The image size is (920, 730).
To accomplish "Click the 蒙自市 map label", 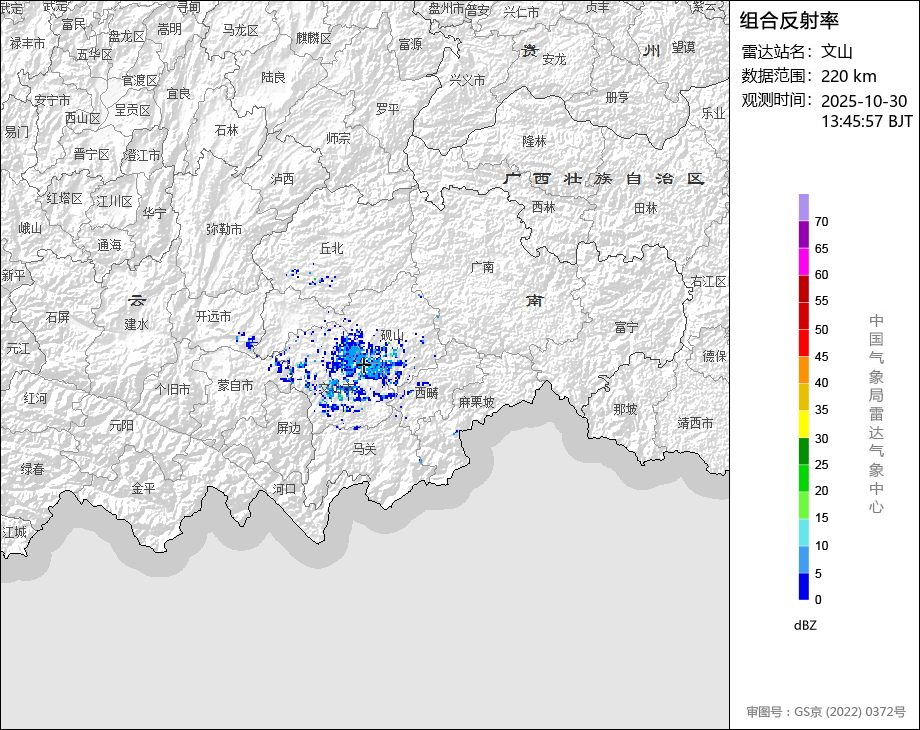I will 235,386.
